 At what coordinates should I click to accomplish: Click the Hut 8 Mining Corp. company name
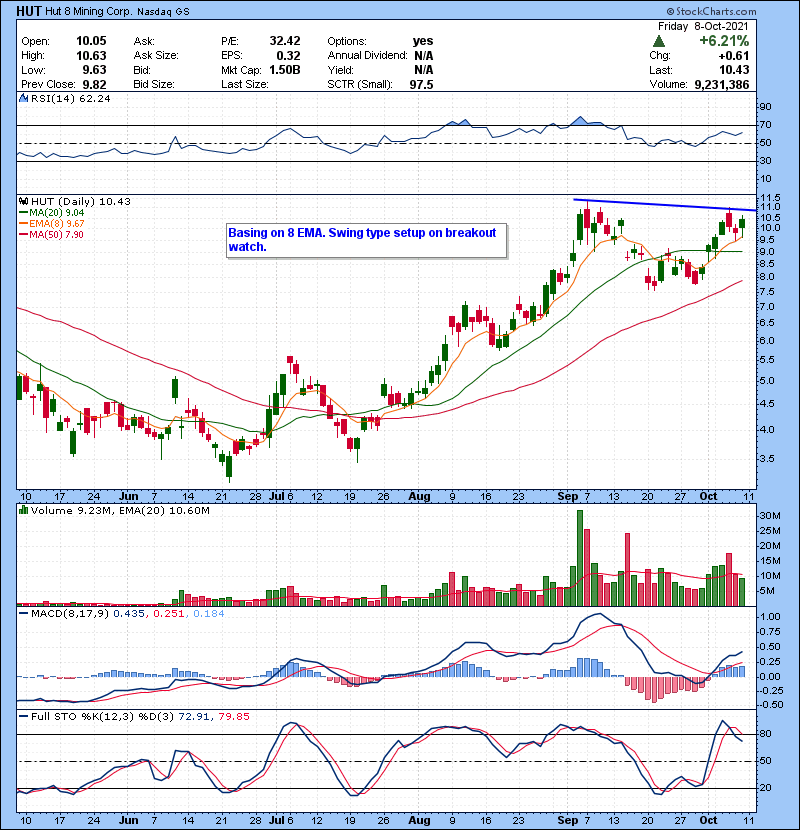88,12
